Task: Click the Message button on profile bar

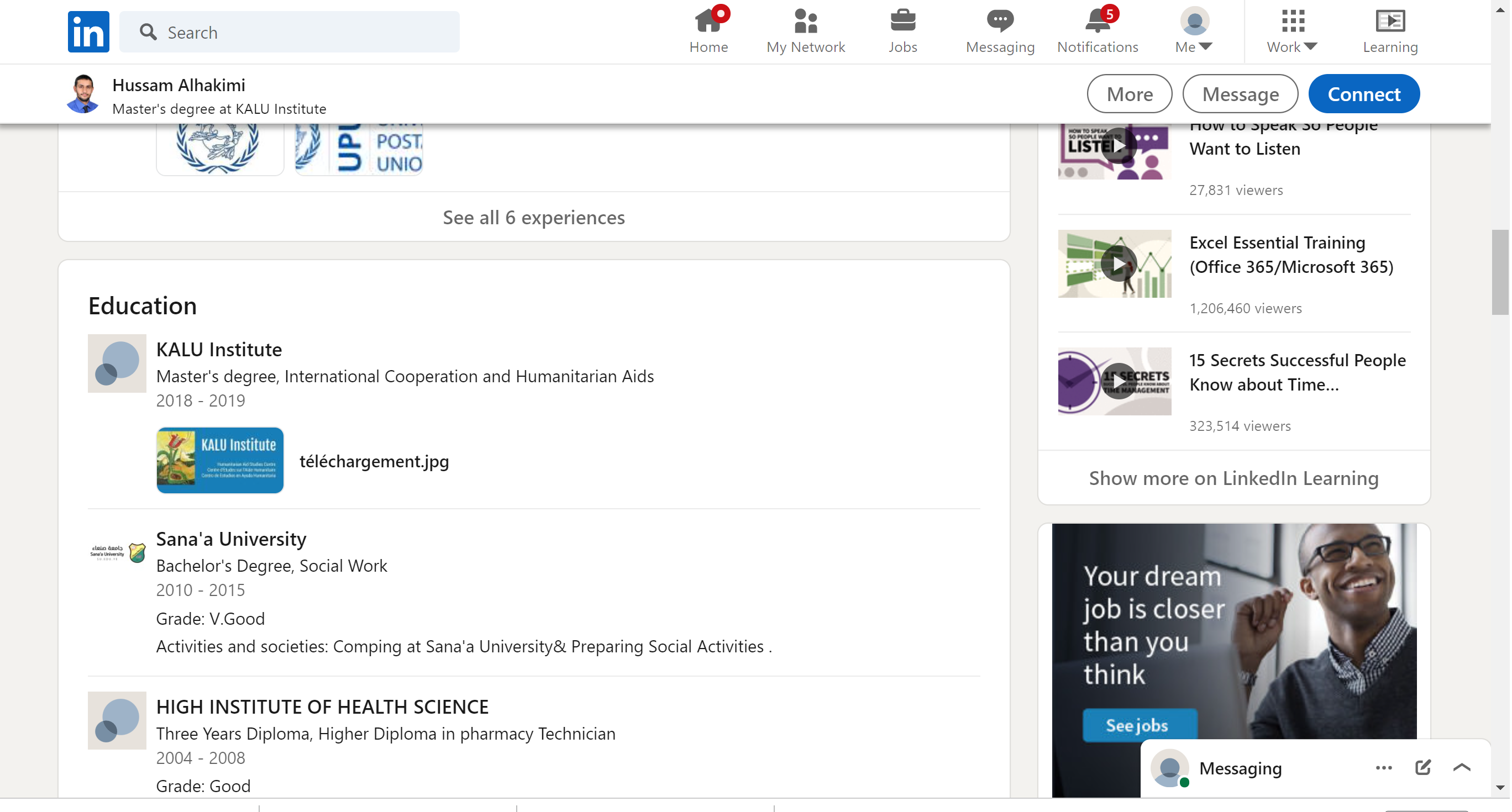Action: click(1240, 94)
